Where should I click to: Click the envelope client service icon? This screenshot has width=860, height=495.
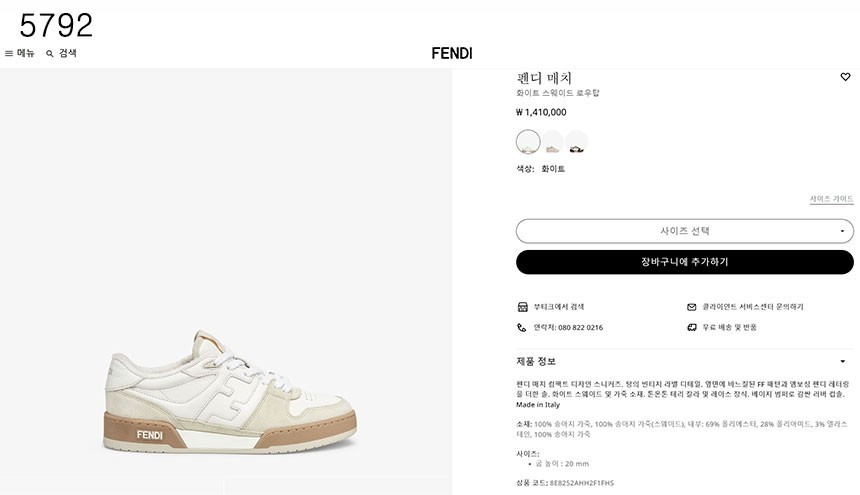(691, 307)
